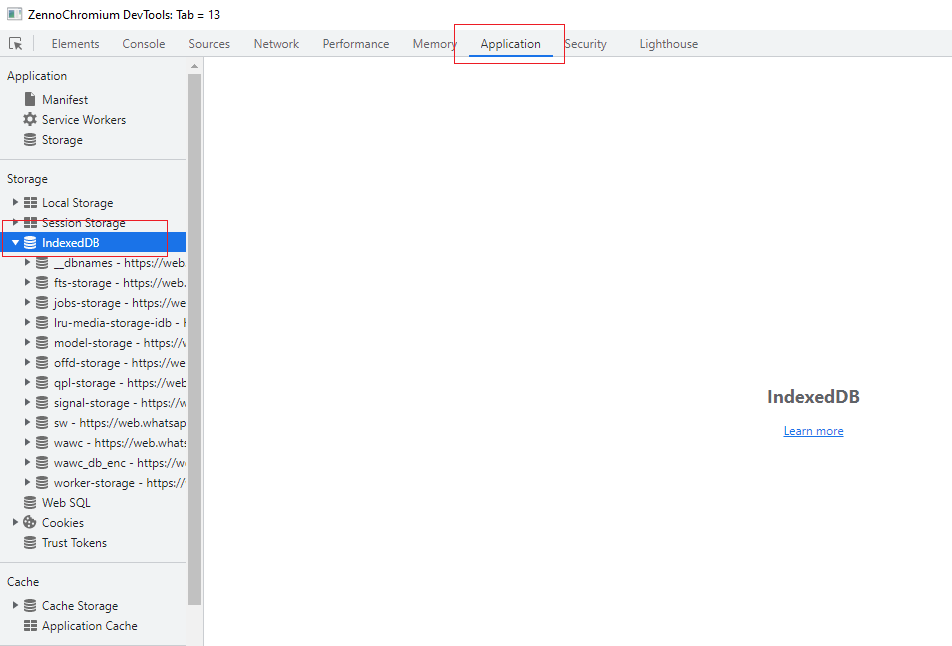
Task: Click the Application Cache grid icon
Action: click(30, 625)
